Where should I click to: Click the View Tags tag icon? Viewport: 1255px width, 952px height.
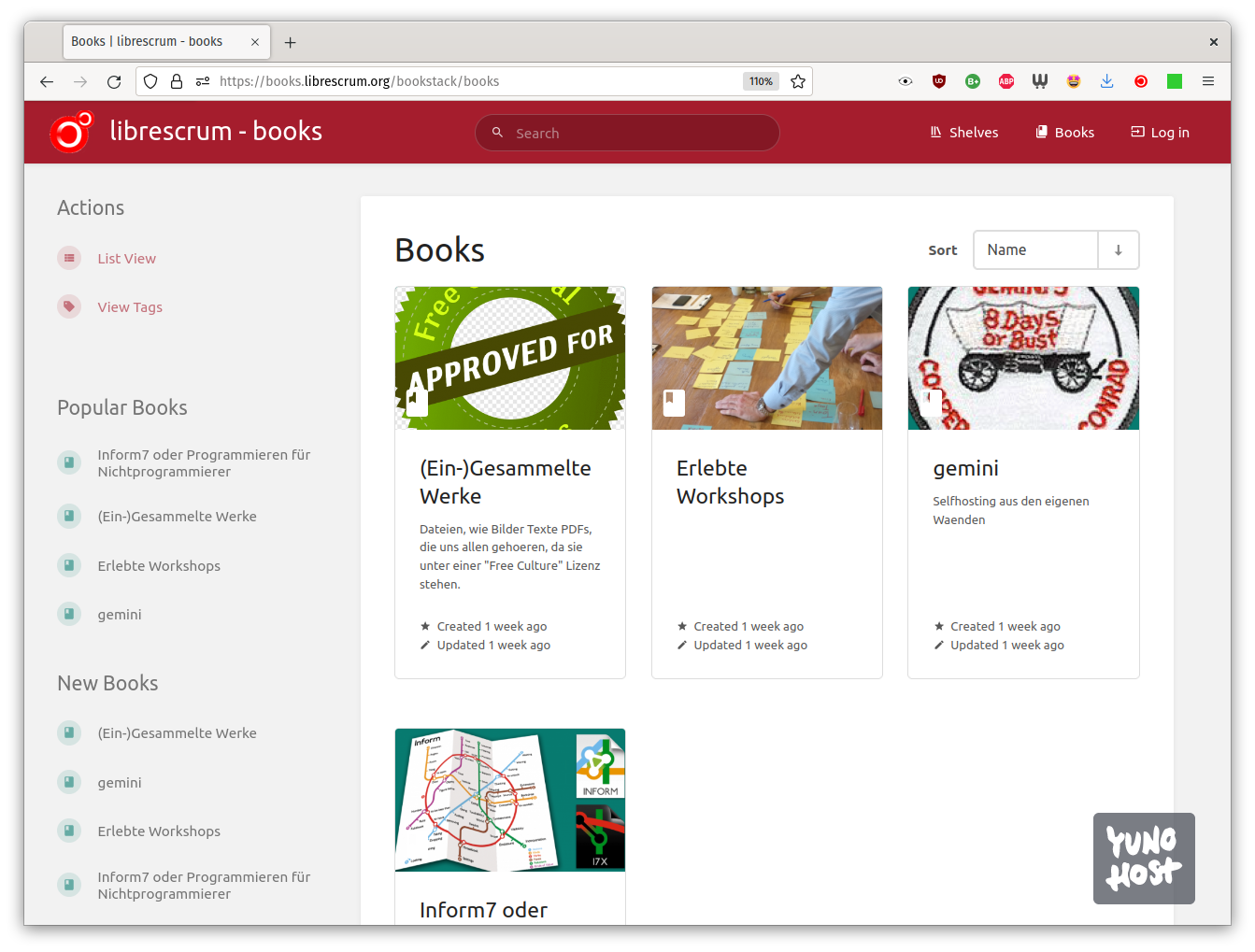[x=69, y=306]
